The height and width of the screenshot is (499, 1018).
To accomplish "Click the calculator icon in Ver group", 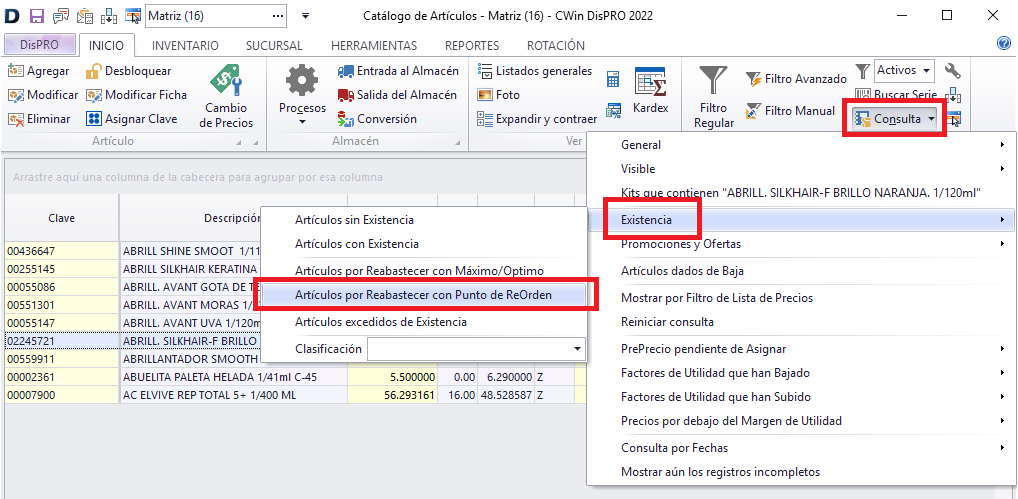I will [x=613, y=79].
